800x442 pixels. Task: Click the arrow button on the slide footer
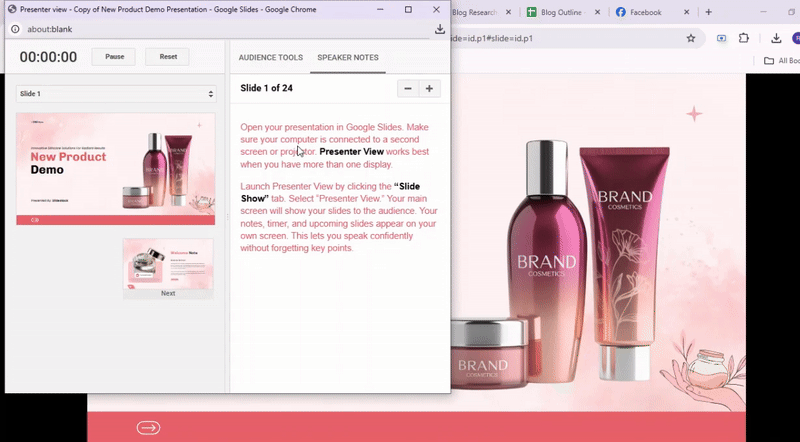(x=148, y=428)
